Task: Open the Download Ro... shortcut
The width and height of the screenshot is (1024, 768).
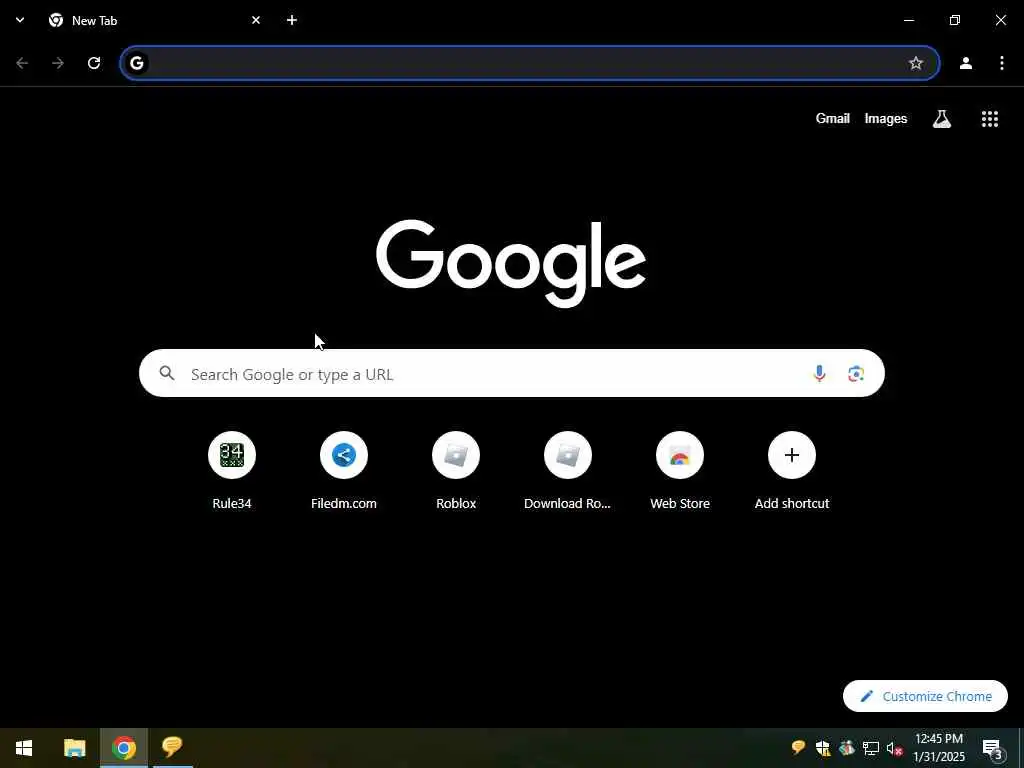Action: pos(568,470)
